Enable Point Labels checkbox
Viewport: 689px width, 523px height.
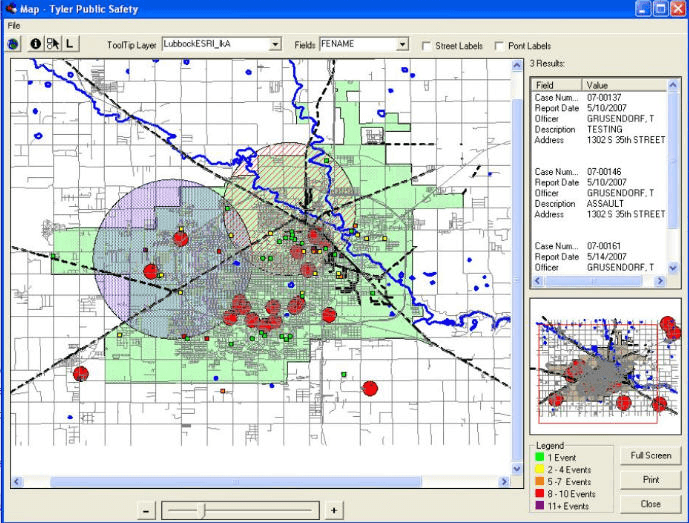click(x=499, y=45)
